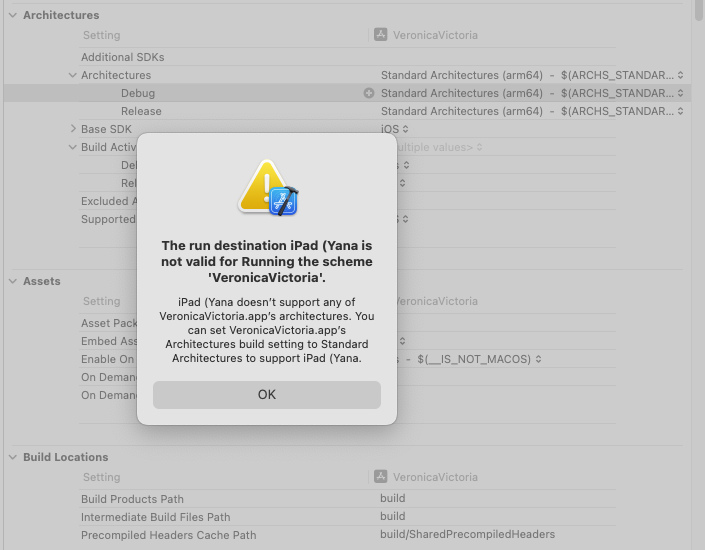Click the plus icon in Debug row
Screen dimensions: 705x550
pyautogui.click(x=369, y=93)
